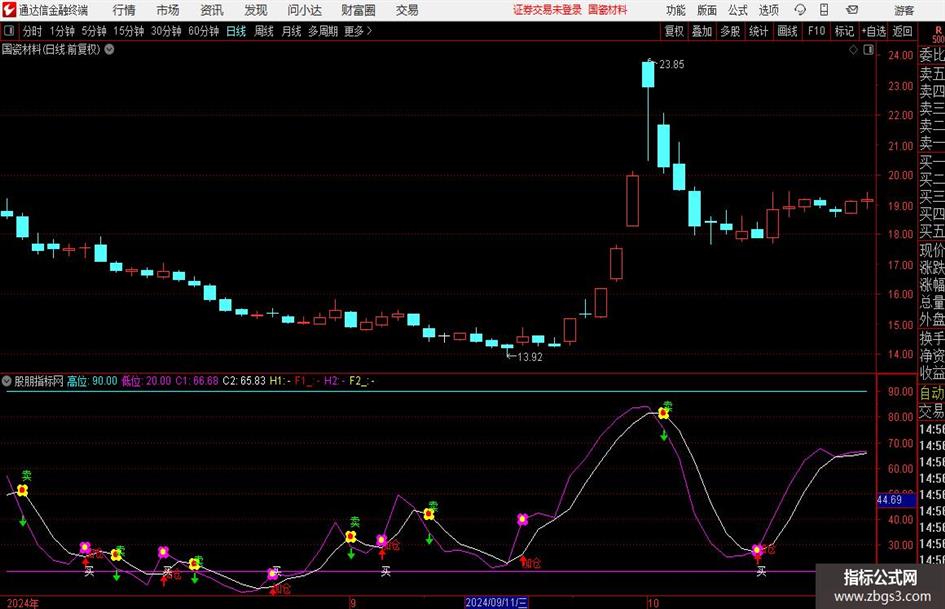Click 证券交易未登录 login status link
The width and height of the screenshot is (945, 609).
(x=547, y=10)
